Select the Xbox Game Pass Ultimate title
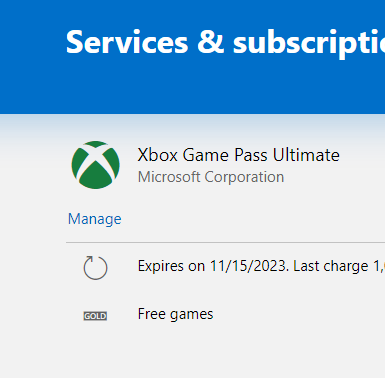385x378 pixels. (239, 155)
